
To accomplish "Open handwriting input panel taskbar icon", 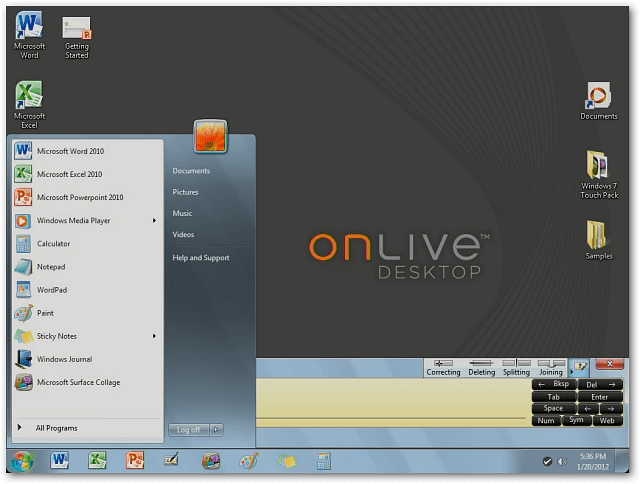I will 172,461.
